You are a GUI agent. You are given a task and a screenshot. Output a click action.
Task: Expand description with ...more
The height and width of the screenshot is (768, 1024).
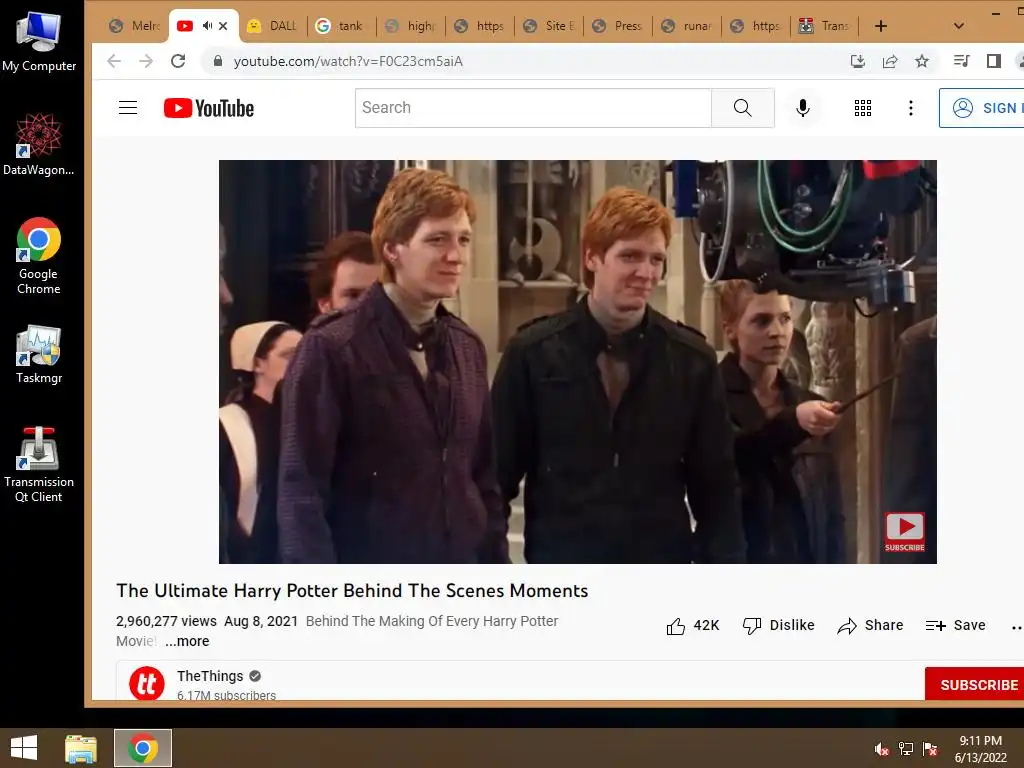[x=187, y=641]
